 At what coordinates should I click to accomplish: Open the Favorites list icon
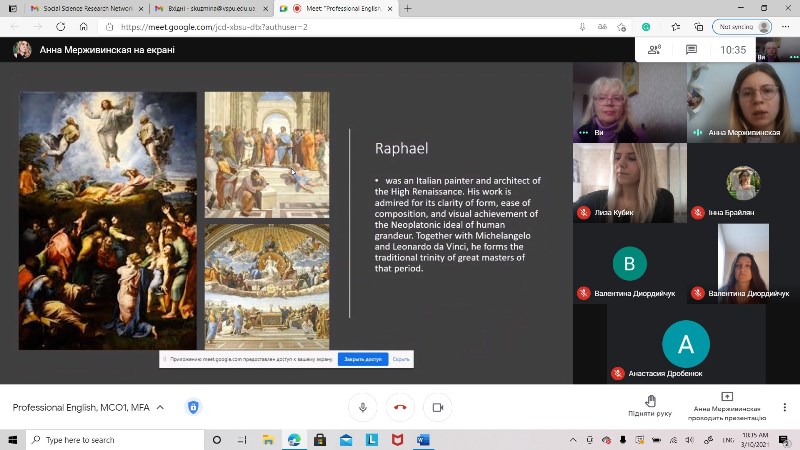[x=676, y=27]
